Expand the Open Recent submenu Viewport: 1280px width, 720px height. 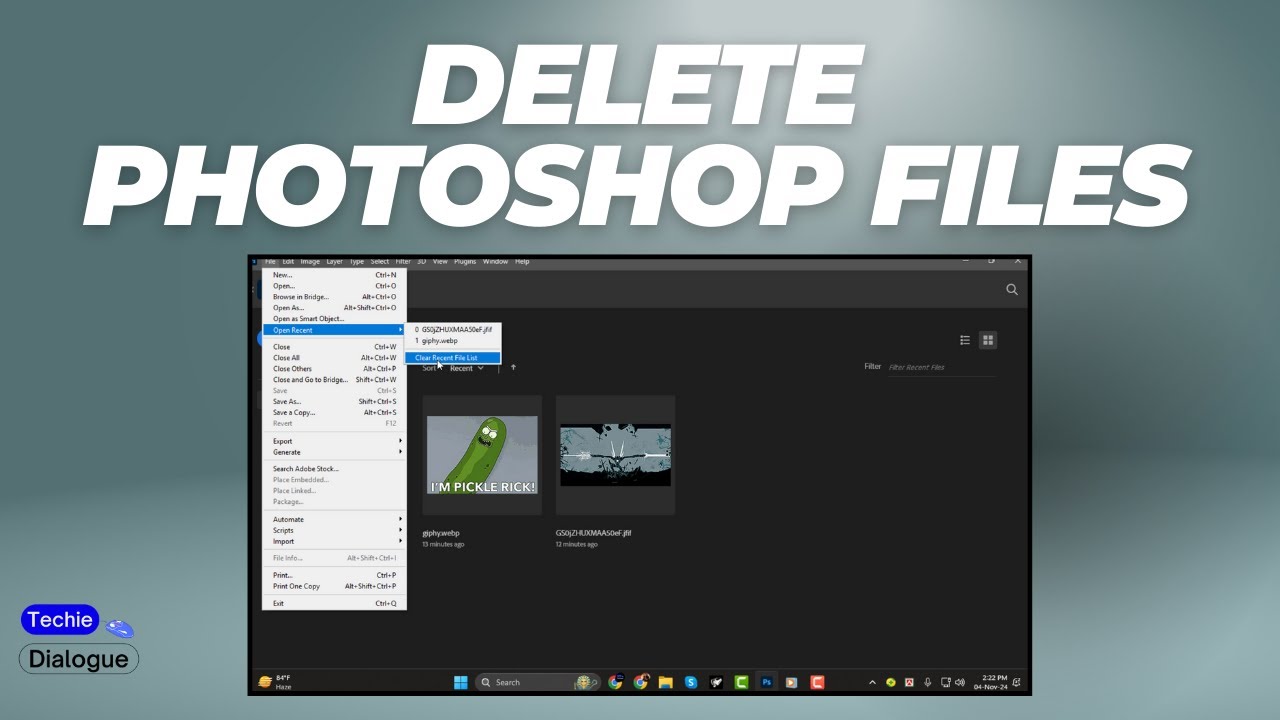click(x=334, y=330)
